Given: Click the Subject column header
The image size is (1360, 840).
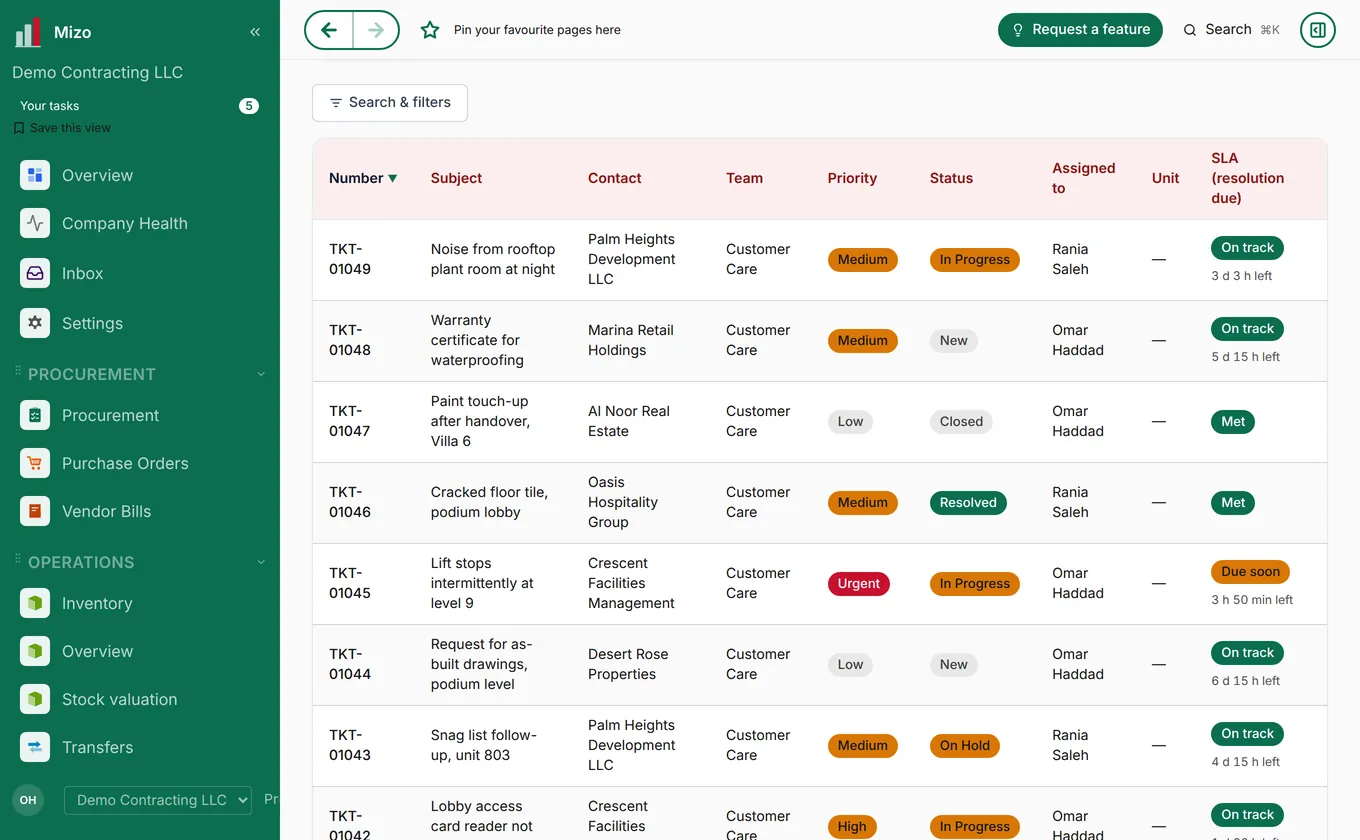Looking at the screenshot, I should (456, 178).
